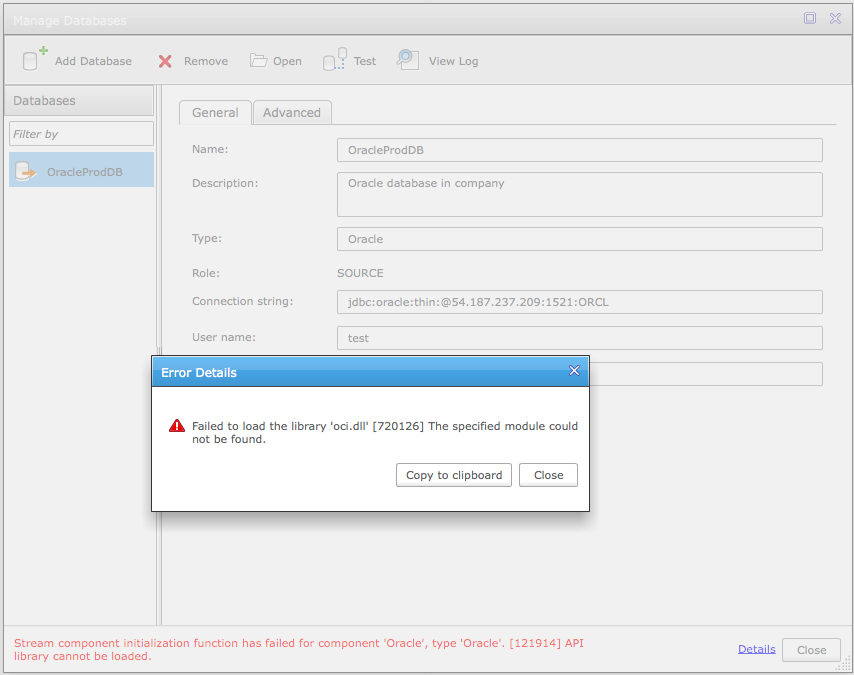Screen dimensions: 854x675
Task: Click the Open folder icon
Action: 258,60
